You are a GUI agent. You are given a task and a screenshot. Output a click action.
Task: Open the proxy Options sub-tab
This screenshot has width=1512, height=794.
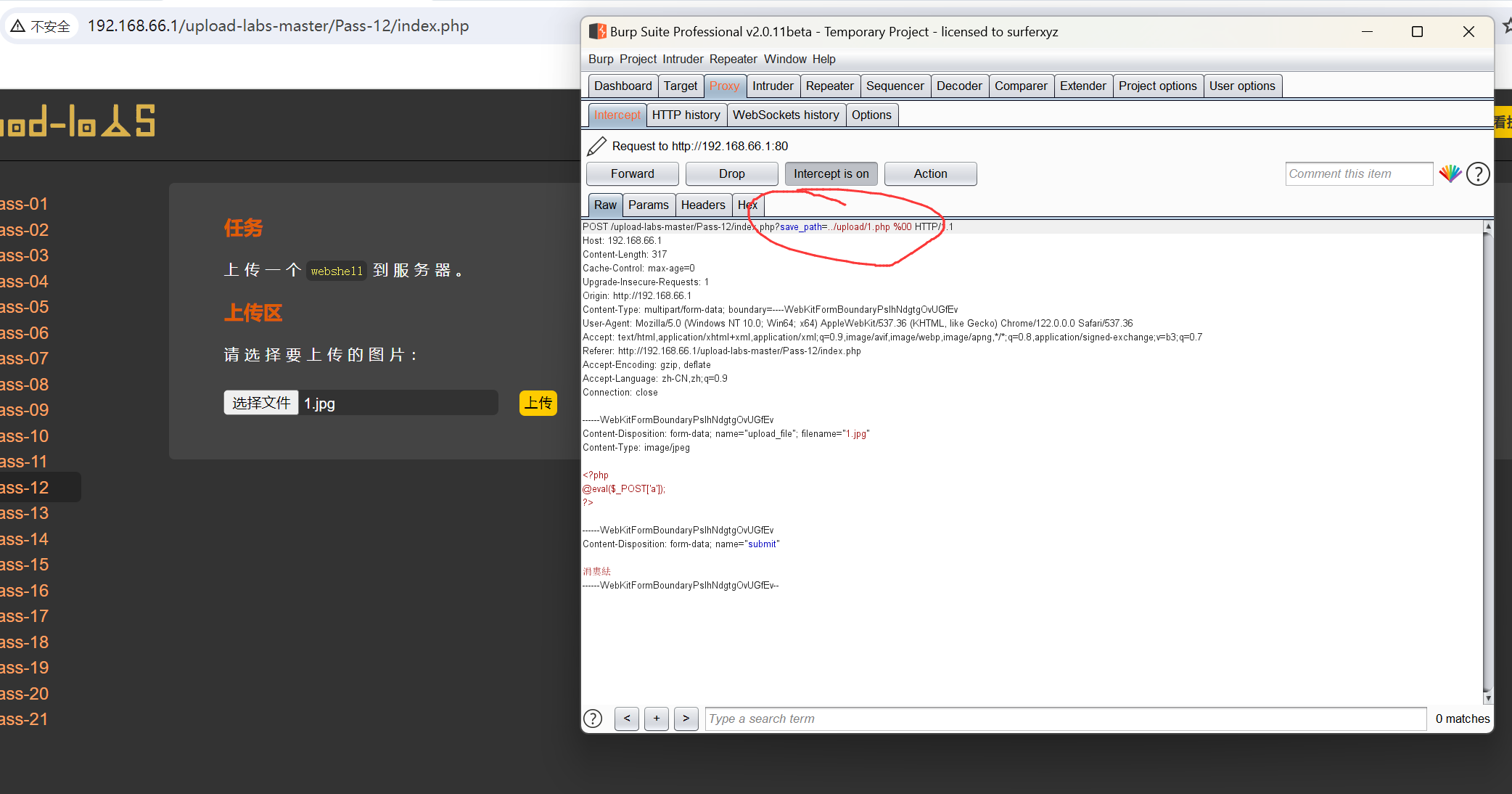[872, 115]
